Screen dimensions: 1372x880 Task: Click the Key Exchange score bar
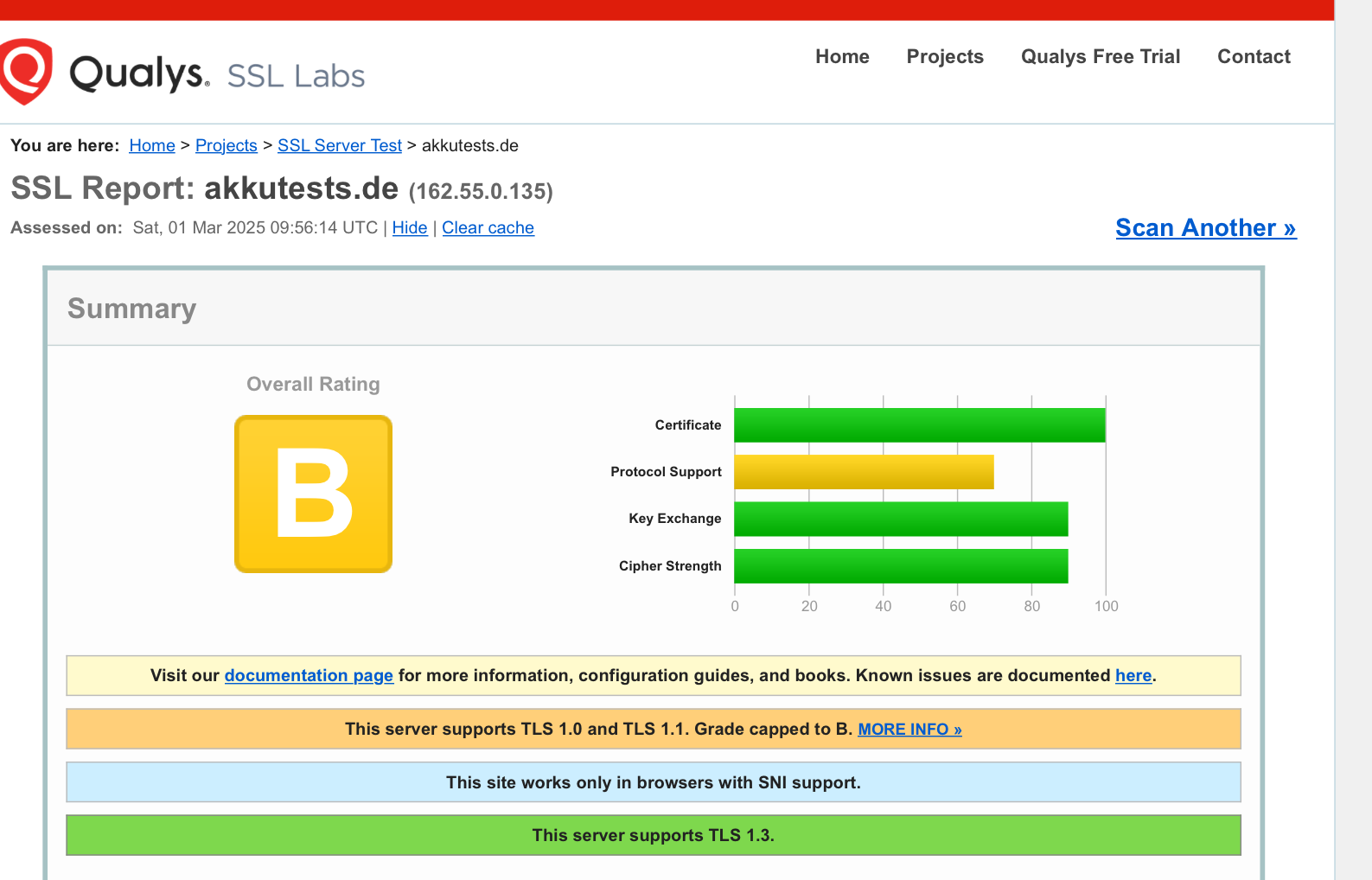(902, 519)
